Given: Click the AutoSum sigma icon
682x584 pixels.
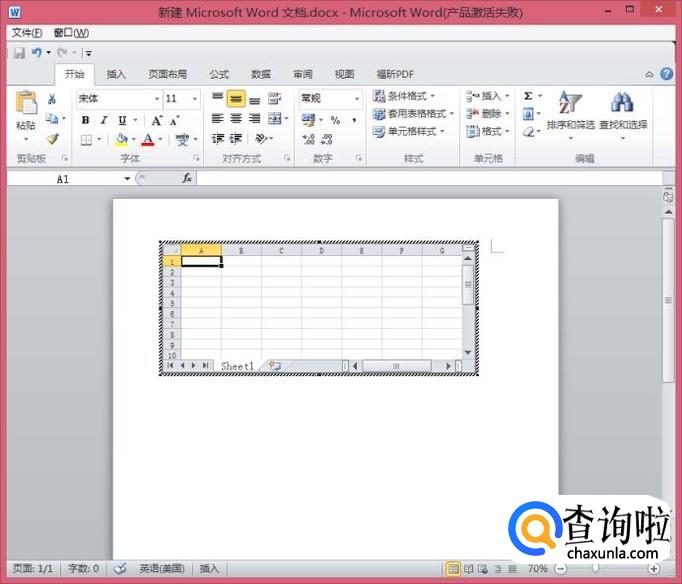Looking at the screenshot, I should pyautogui.click(x=528, y=96).
